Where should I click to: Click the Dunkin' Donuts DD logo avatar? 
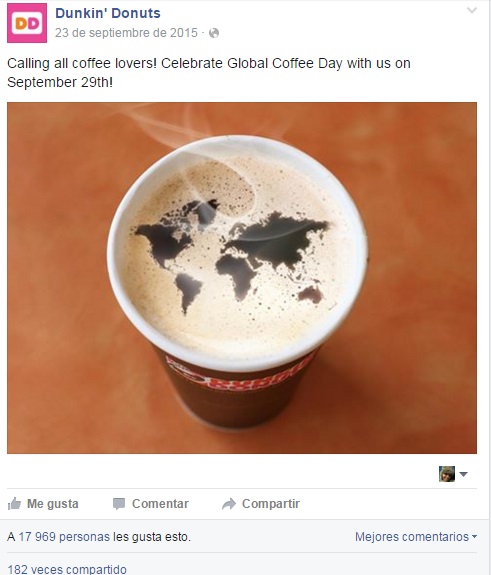(x=27, y=23)
